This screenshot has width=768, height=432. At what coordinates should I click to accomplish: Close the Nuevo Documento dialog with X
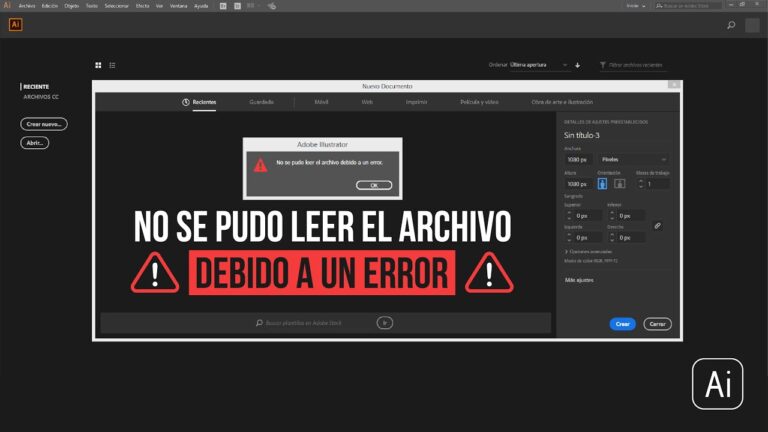(674, 85)
